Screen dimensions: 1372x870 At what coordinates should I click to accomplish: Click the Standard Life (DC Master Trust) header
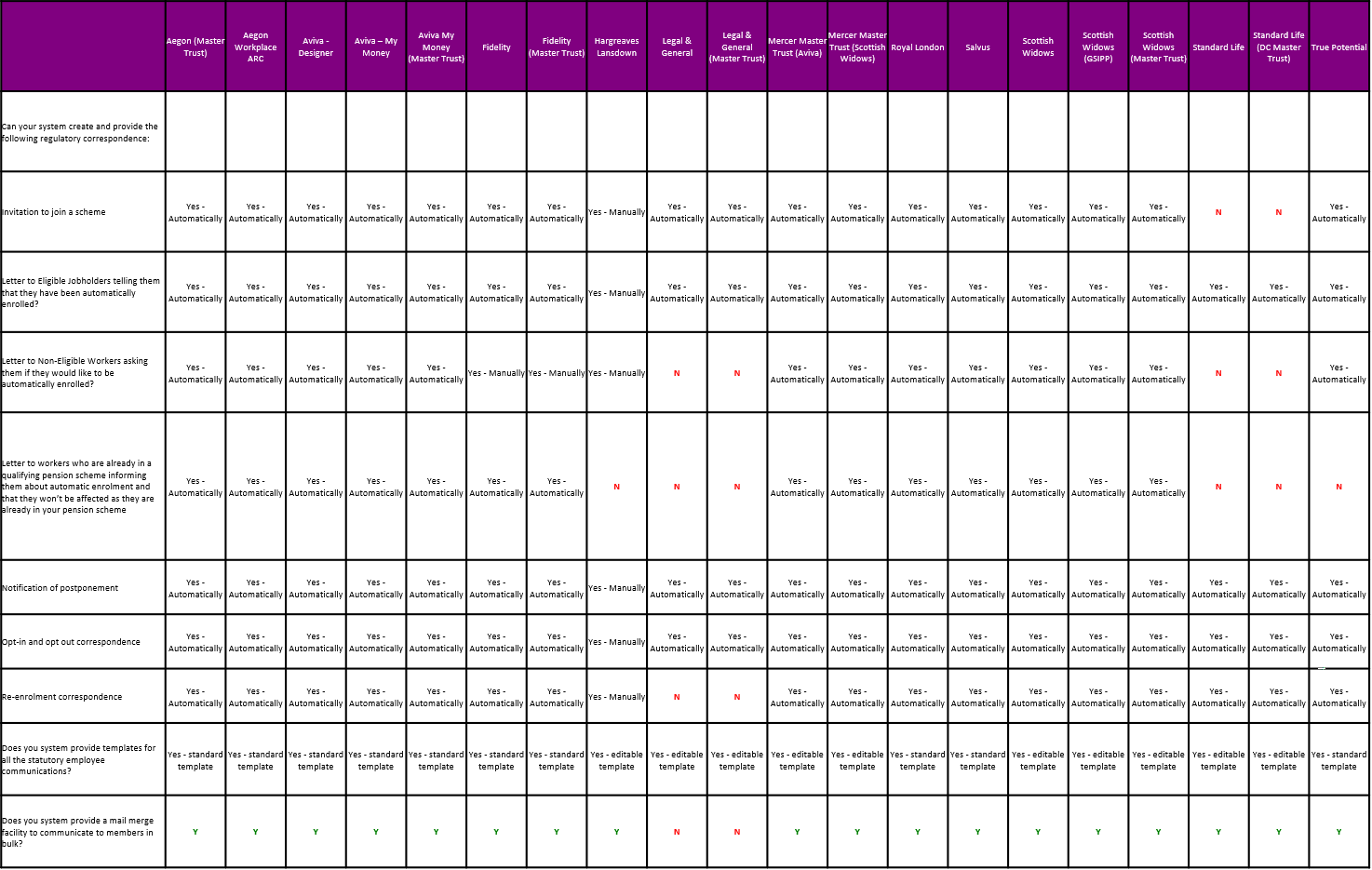pos(1279,47)
